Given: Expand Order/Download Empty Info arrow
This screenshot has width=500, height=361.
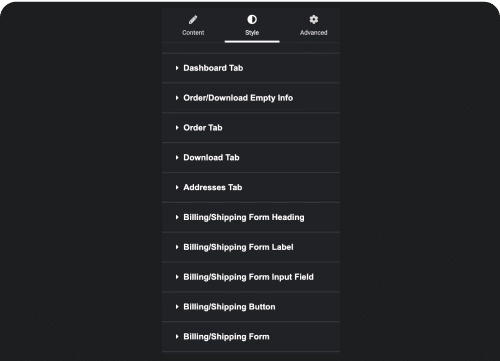Looking at the screenshot, I should (x=177, y=98).
